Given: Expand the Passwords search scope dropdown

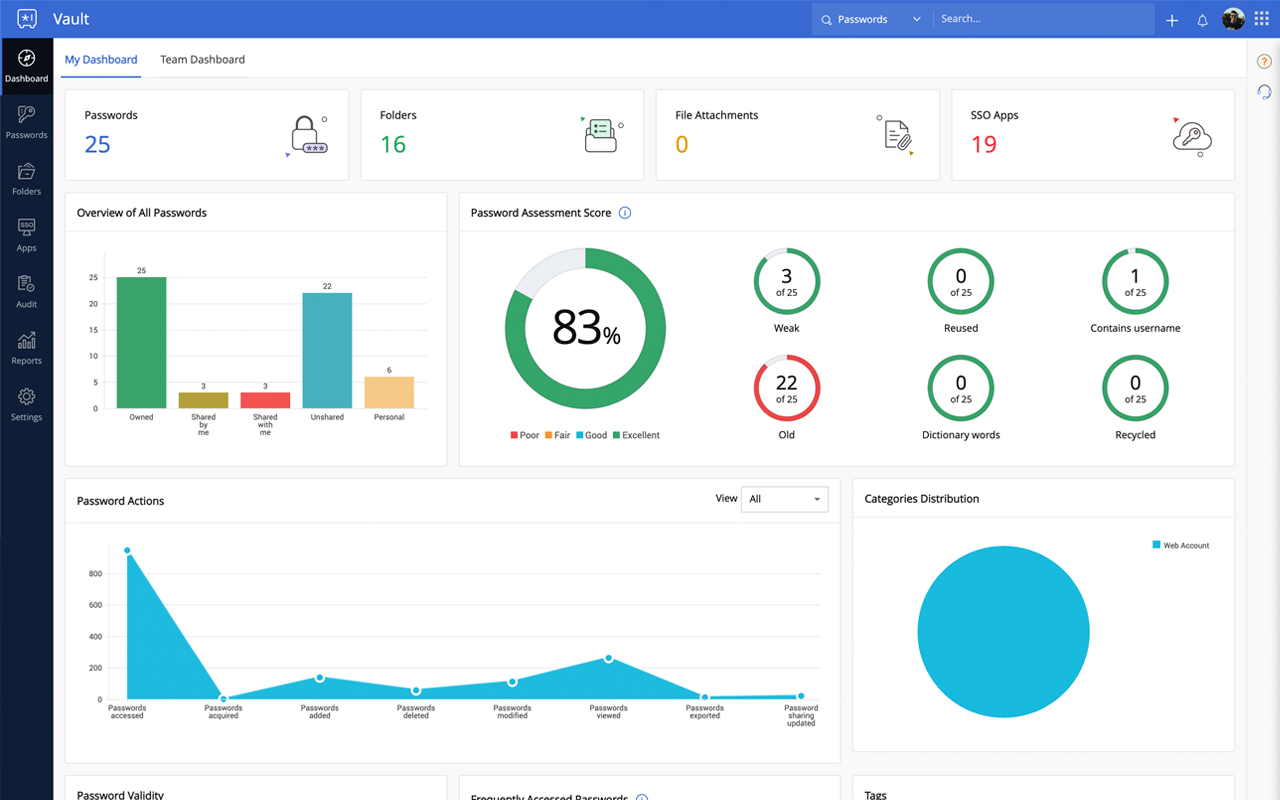Looking at the screenshot, I should coord(871,19).
